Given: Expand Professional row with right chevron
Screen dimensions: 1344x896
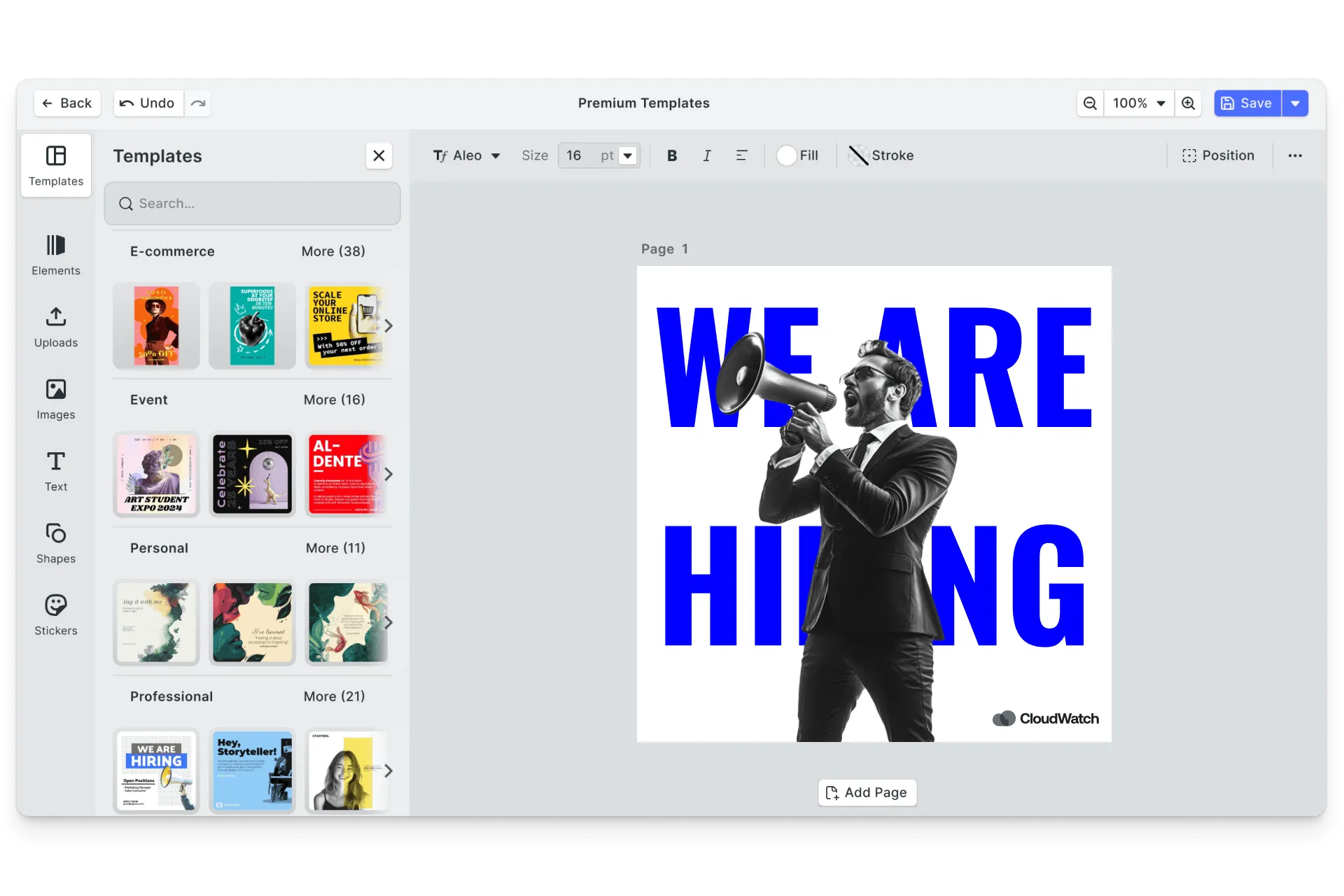Looking at the screenshot, I should (388, 771).
